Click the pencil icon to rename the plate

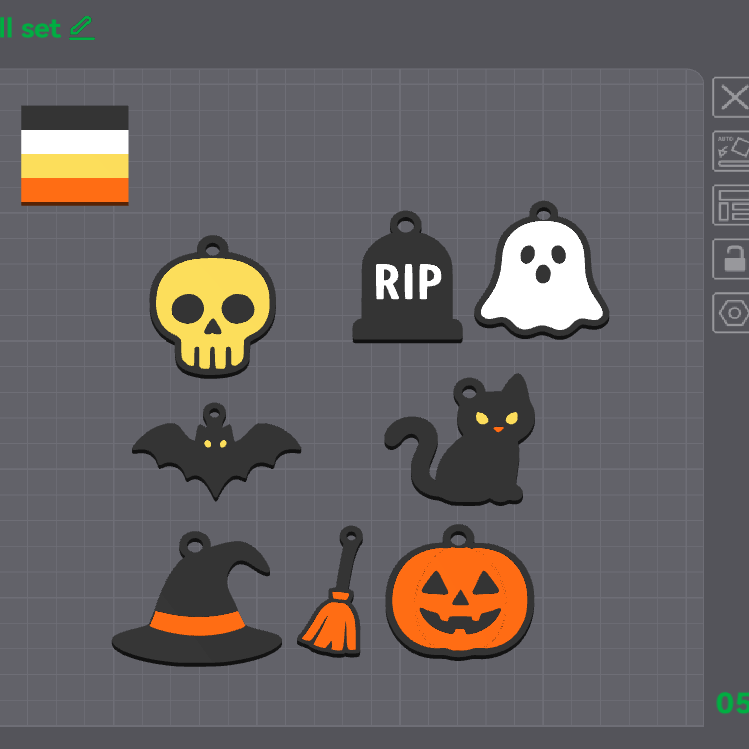point(82,28)
